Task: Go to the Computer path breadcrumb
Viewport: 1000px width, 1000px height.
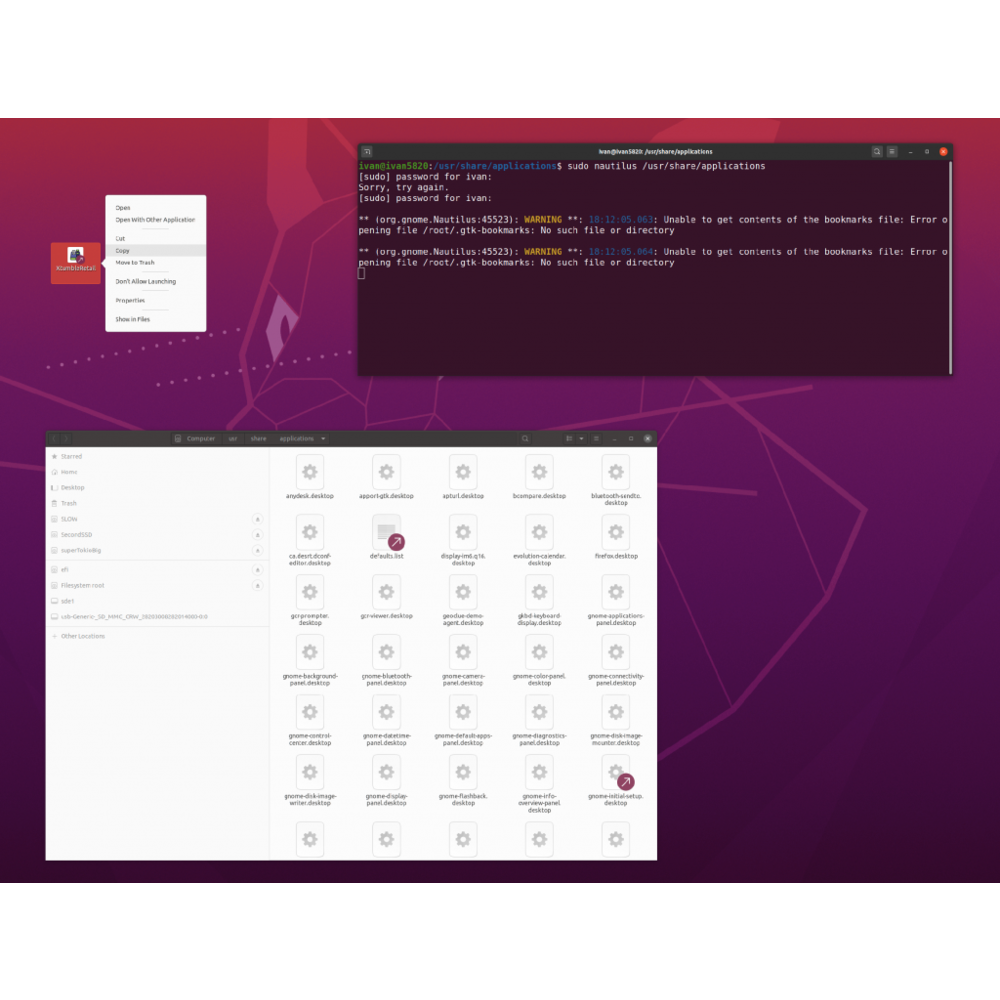Action: click(196, 439)
